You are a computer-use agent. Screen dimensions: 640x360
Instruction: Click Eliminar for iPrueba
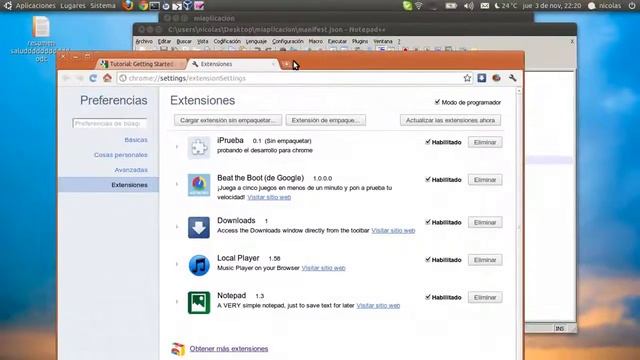485,142
